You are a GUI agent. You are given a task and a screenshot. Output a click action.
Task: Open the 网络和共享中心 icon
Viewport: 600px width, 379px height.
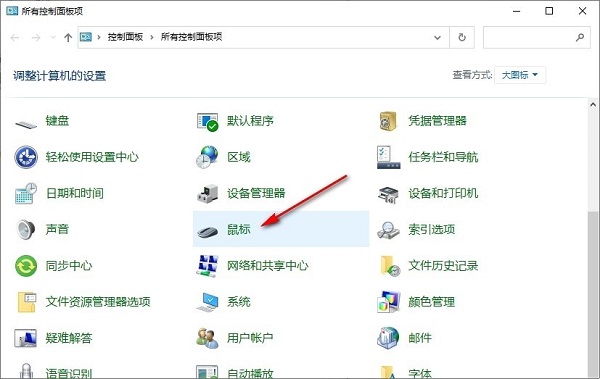coord(207,266)
